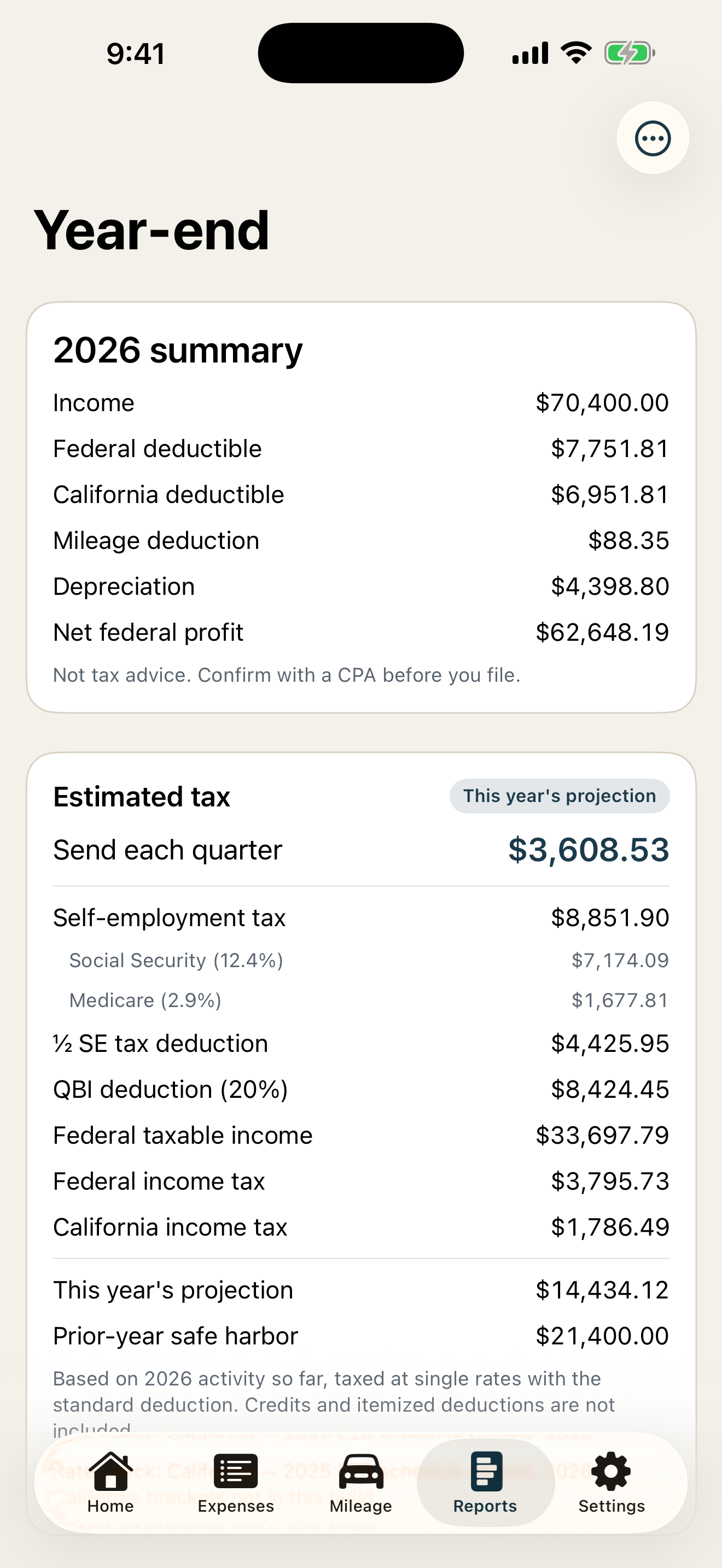Select the Reports document icon

click(486, 1471)
